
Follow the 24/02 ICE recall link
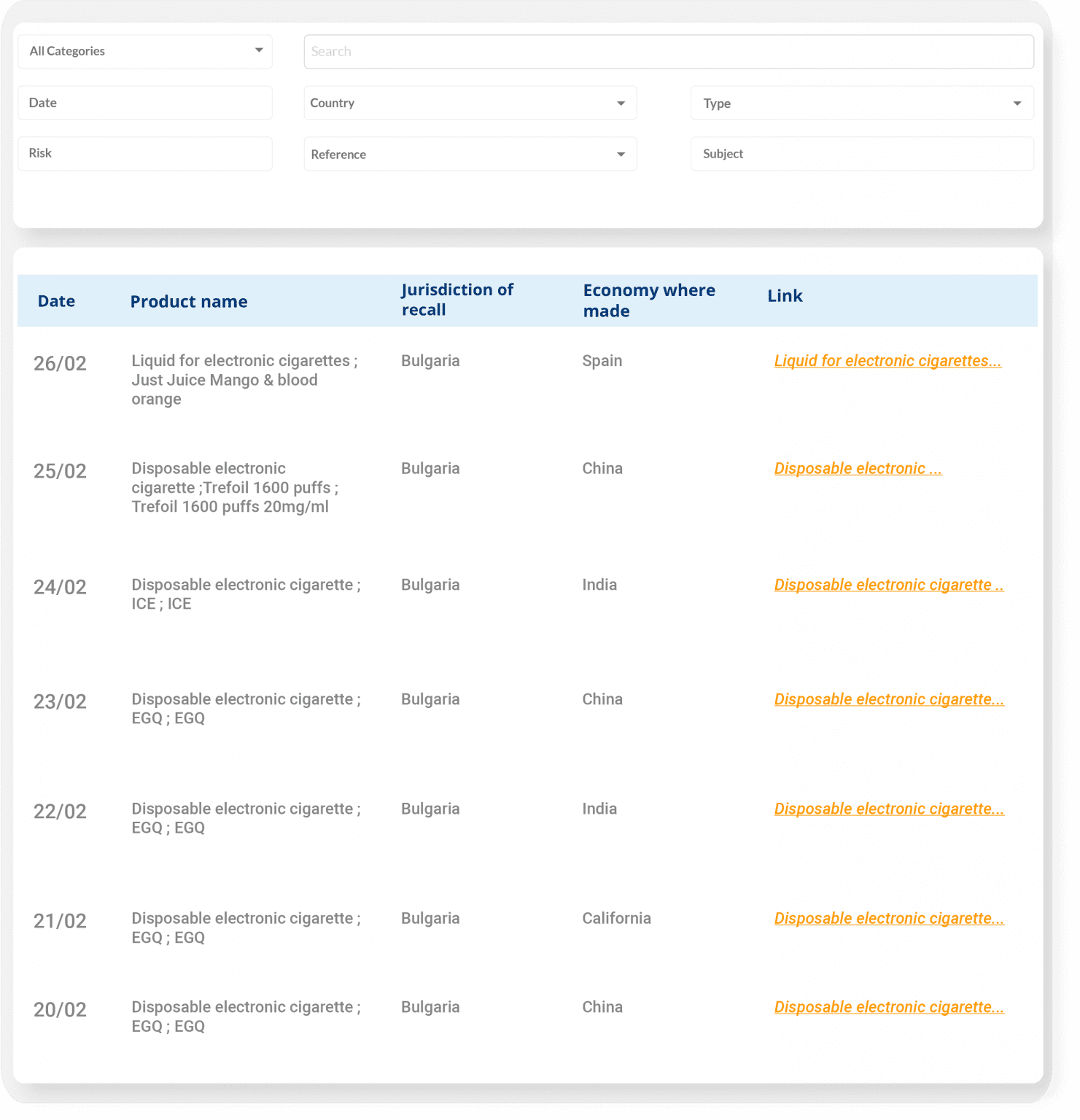click(888, 585)
